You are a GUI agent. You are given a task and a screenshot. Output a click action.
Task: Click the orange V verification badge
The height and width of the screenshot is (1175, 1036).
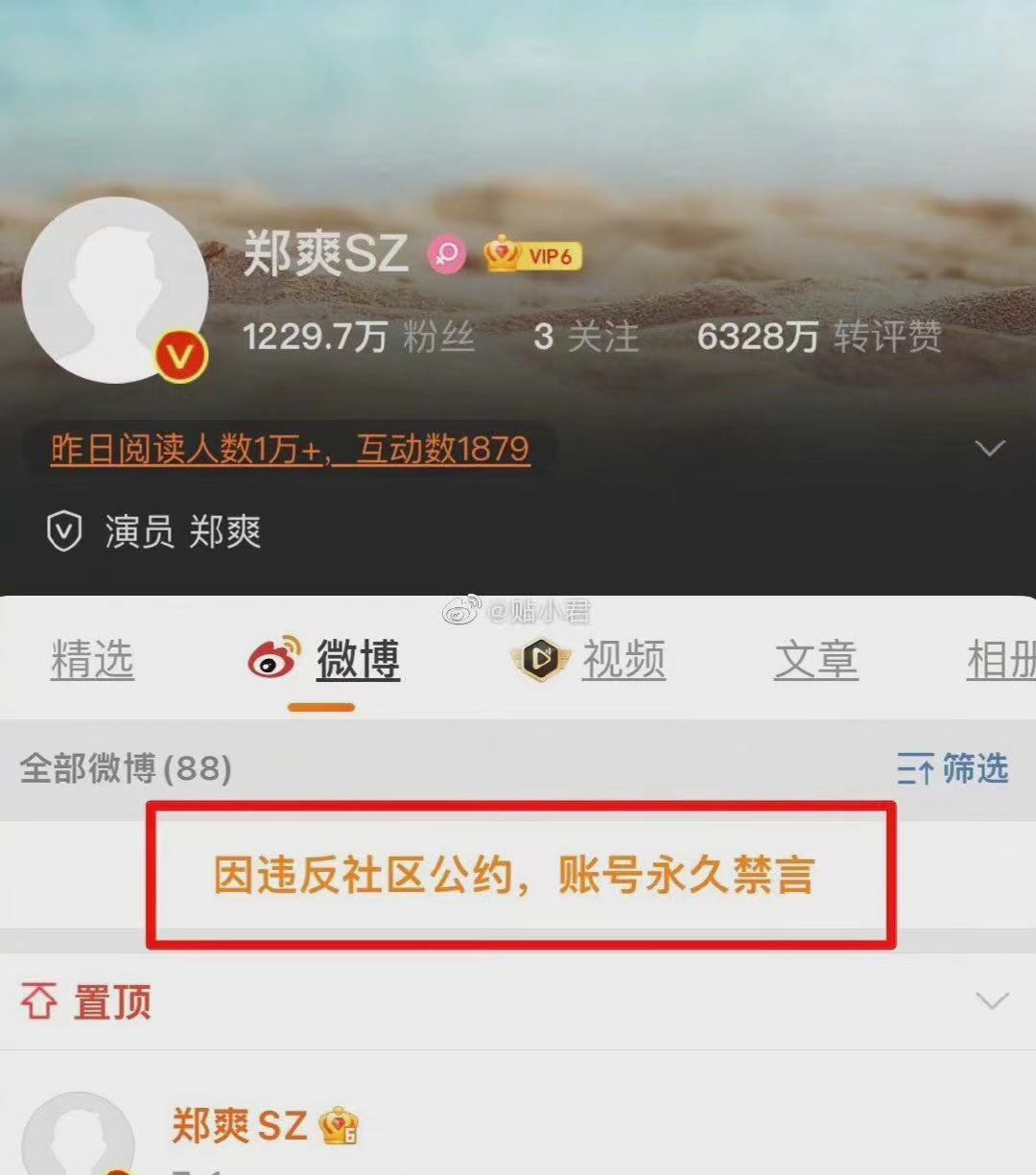pyautogui.click(x=181, y=357)
